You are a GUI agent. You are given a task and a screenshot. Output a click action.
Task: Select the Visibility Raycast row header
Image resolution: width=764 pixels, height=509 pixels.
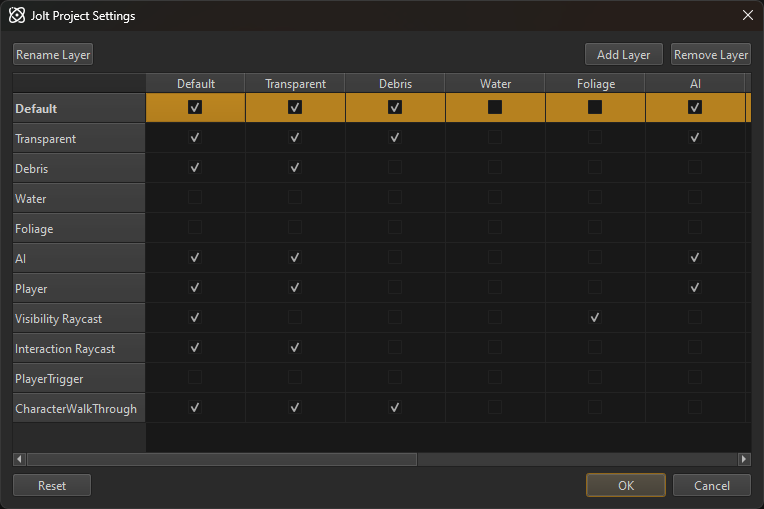79,319
